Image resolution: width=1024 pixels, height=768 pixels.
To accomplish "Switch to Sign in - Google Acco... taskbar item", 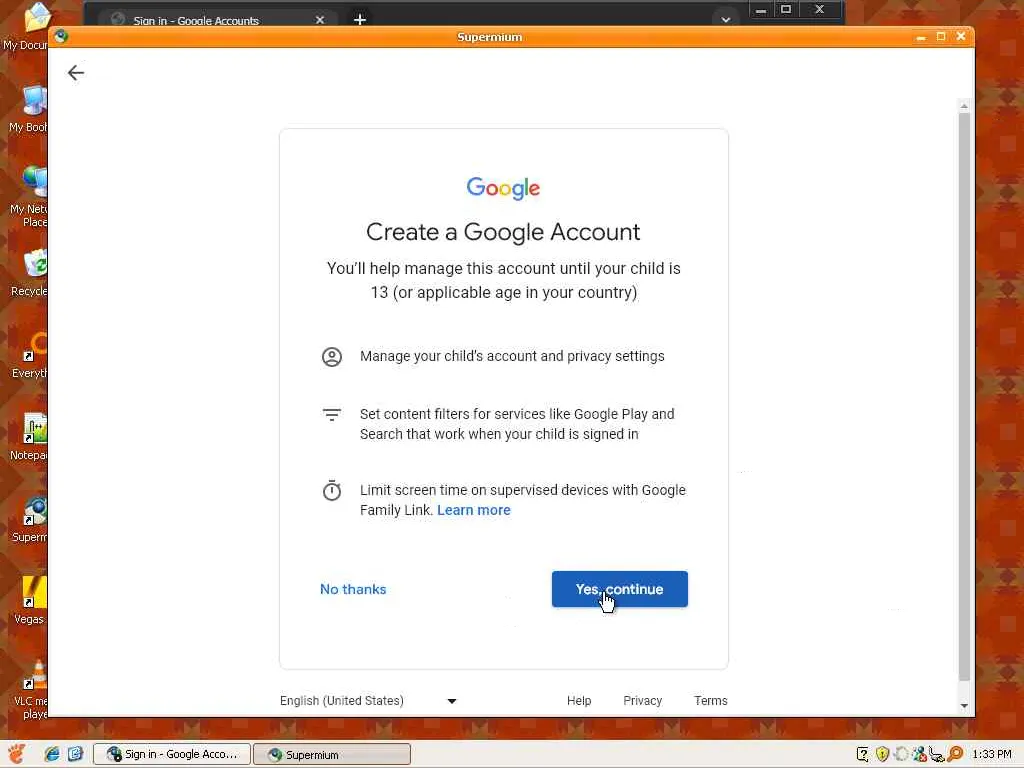I will (x=172, y=754).
